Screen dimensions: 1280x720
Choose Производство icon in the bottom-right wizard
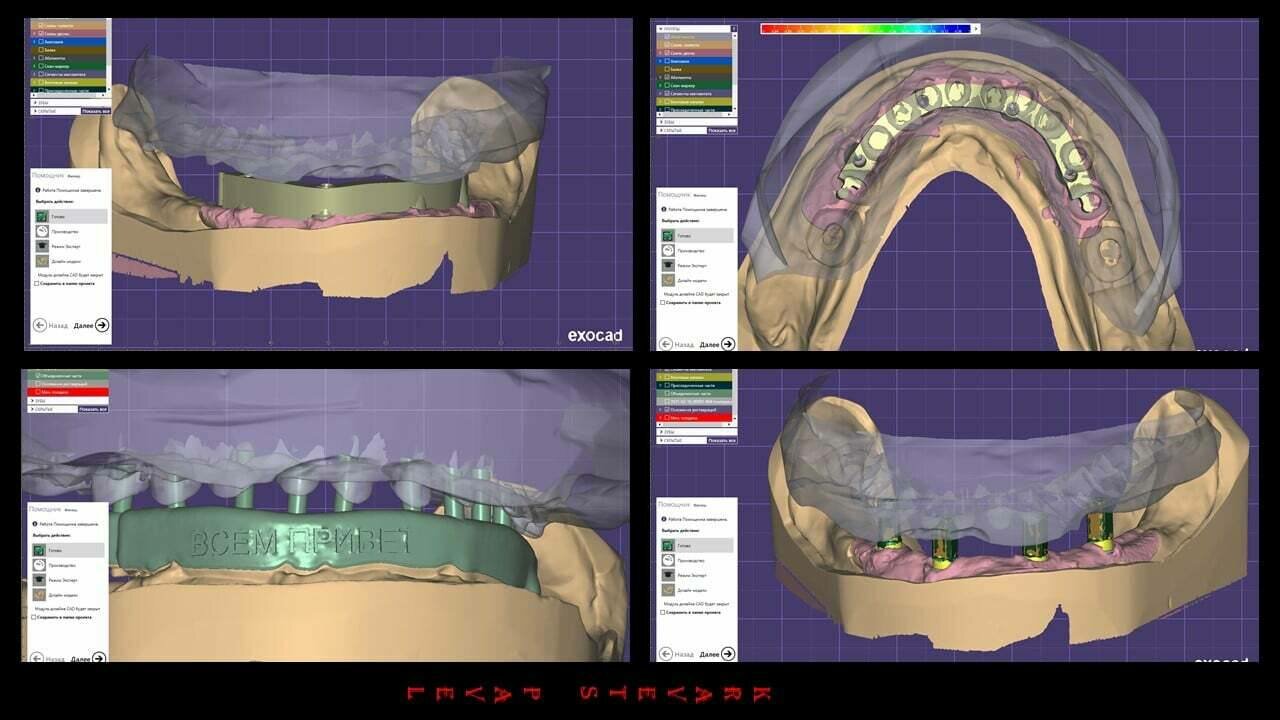[x=668, y=561]
